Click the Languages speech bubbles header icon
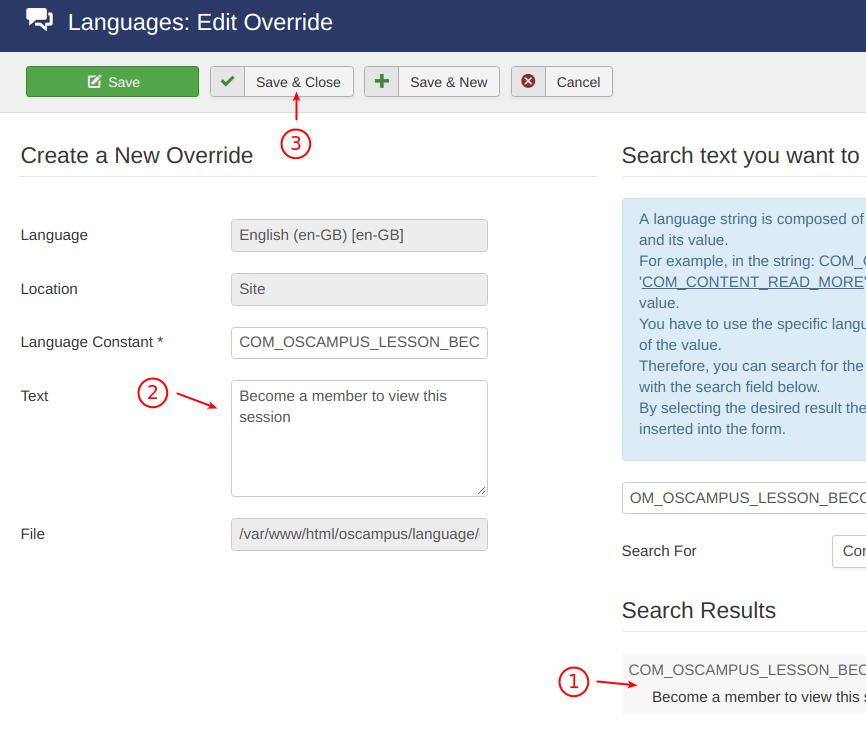The width and height of the screenshot is (866, 744). (x=40, y=20)
